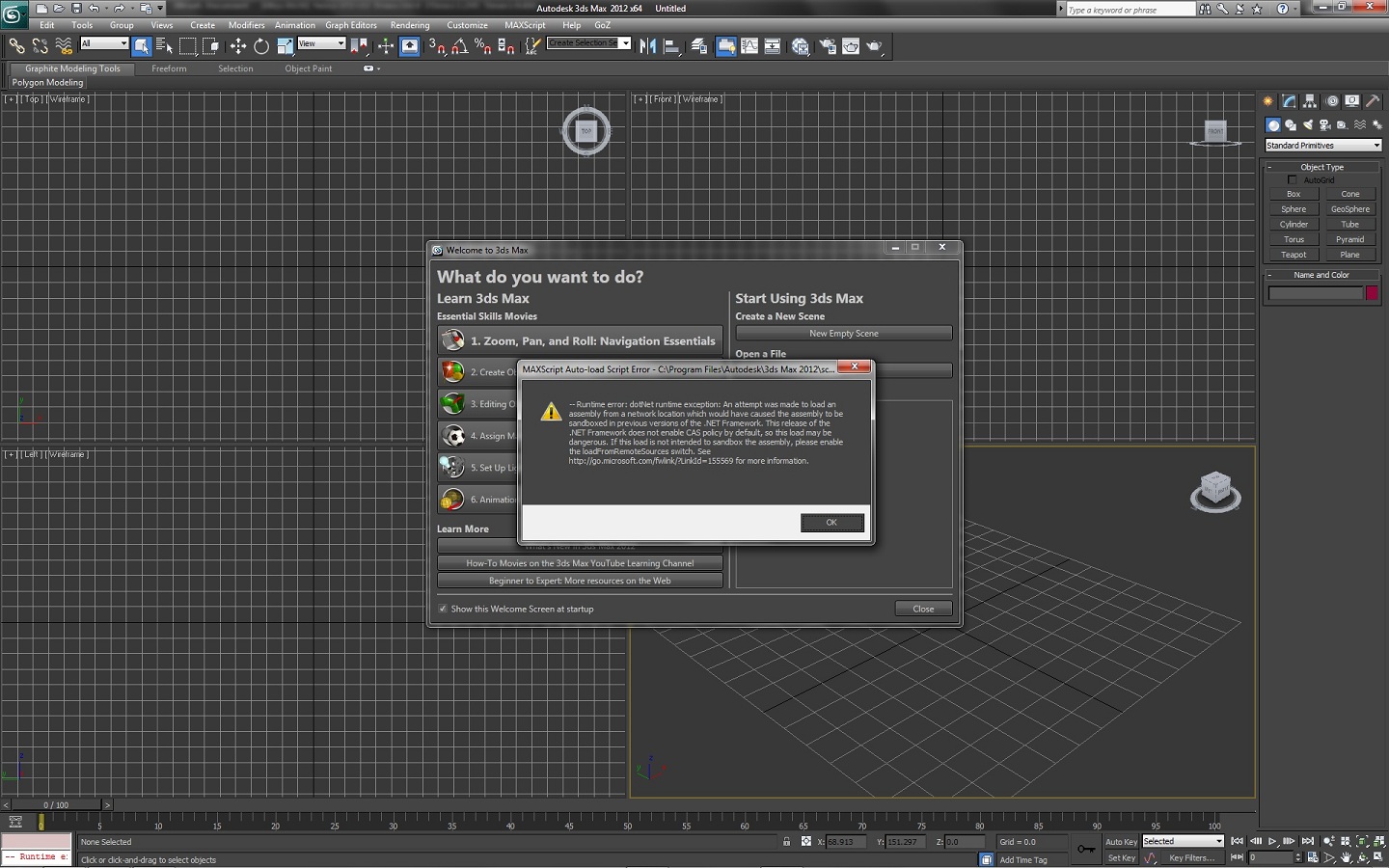Open the Curve Editor icon
This screenshot has width=1389, height=868.
pos(749,45)
